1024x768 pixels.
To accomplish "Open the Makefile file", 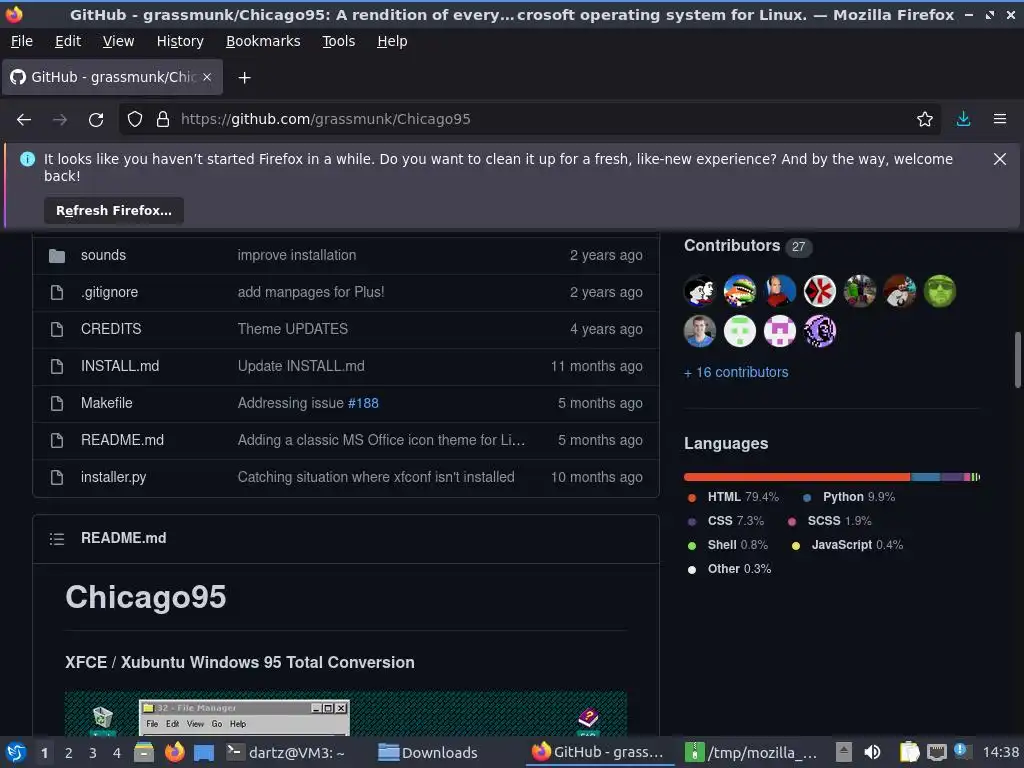I will 106,403.
